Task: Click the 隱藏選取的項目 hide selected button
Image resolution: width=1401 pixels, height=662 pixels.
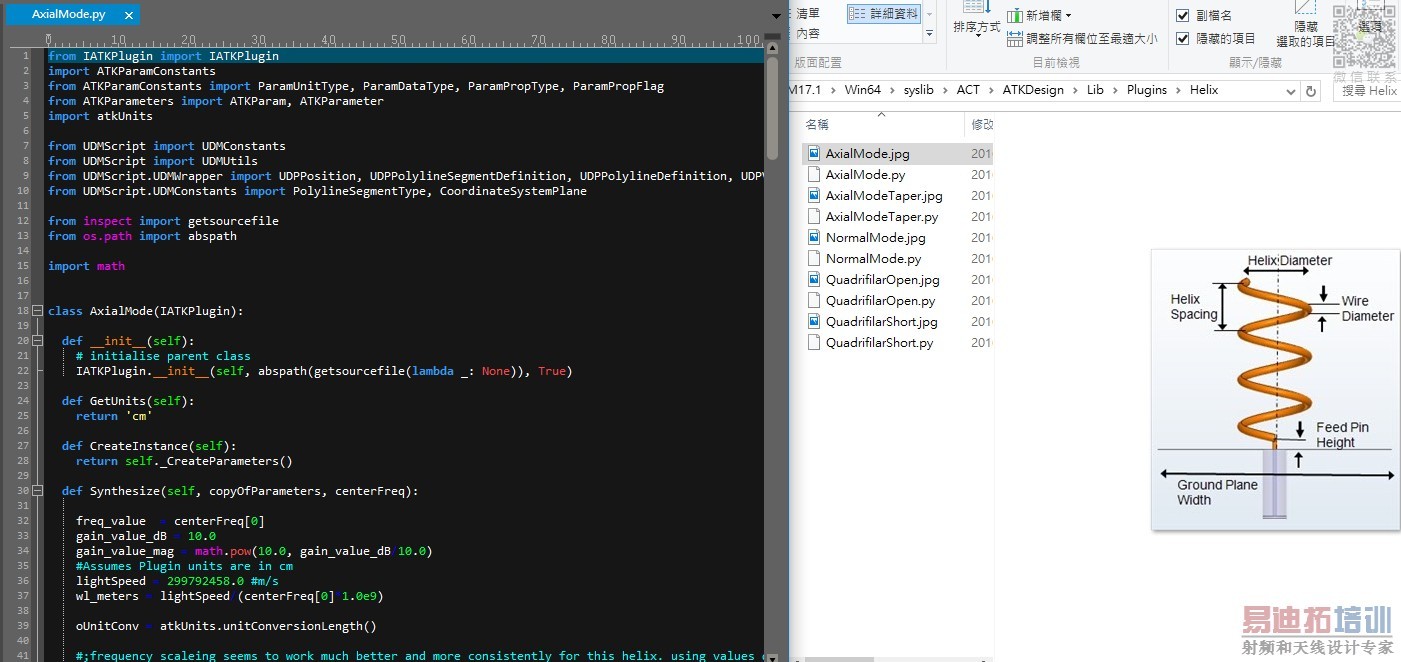Action: point(1306,25)
